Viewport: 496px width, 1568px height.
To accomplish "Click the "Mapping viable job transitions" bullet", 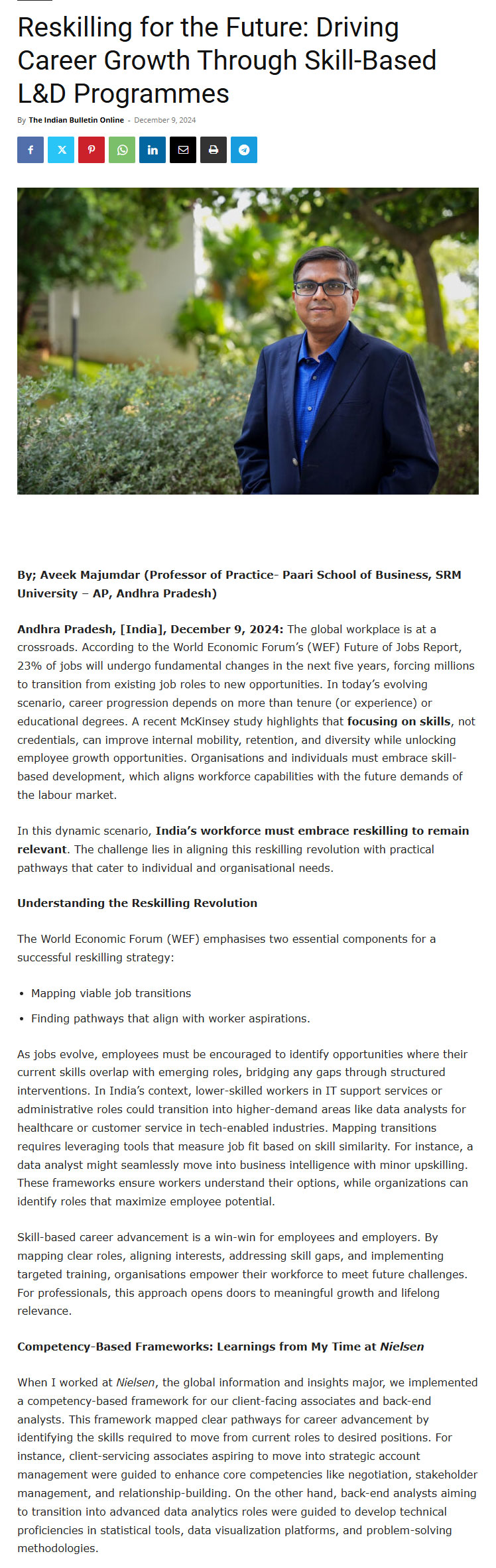I will (111, 993).
